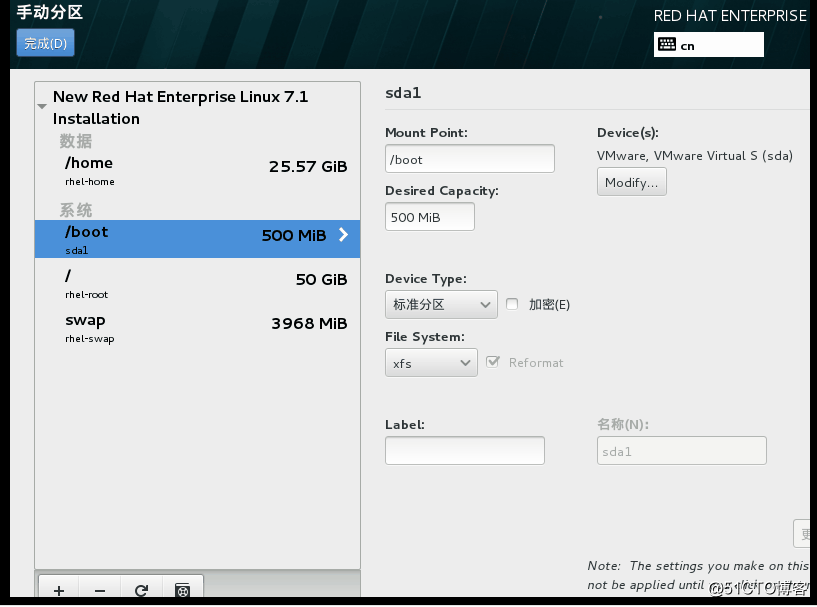Click the Label input field

pos(465,451)
